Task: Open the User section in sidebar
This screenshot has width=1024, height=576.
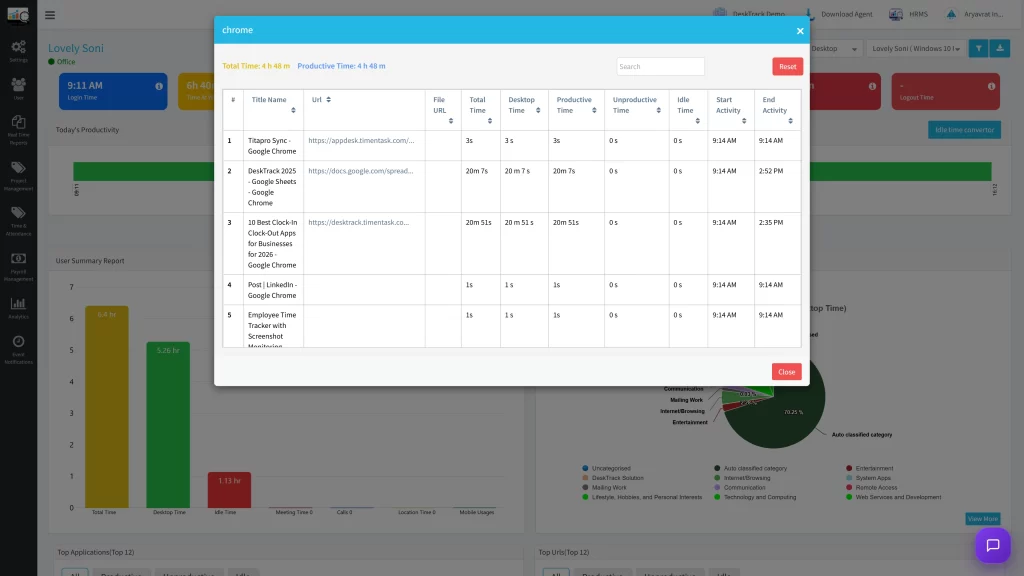Action: [x=18, y=89]
